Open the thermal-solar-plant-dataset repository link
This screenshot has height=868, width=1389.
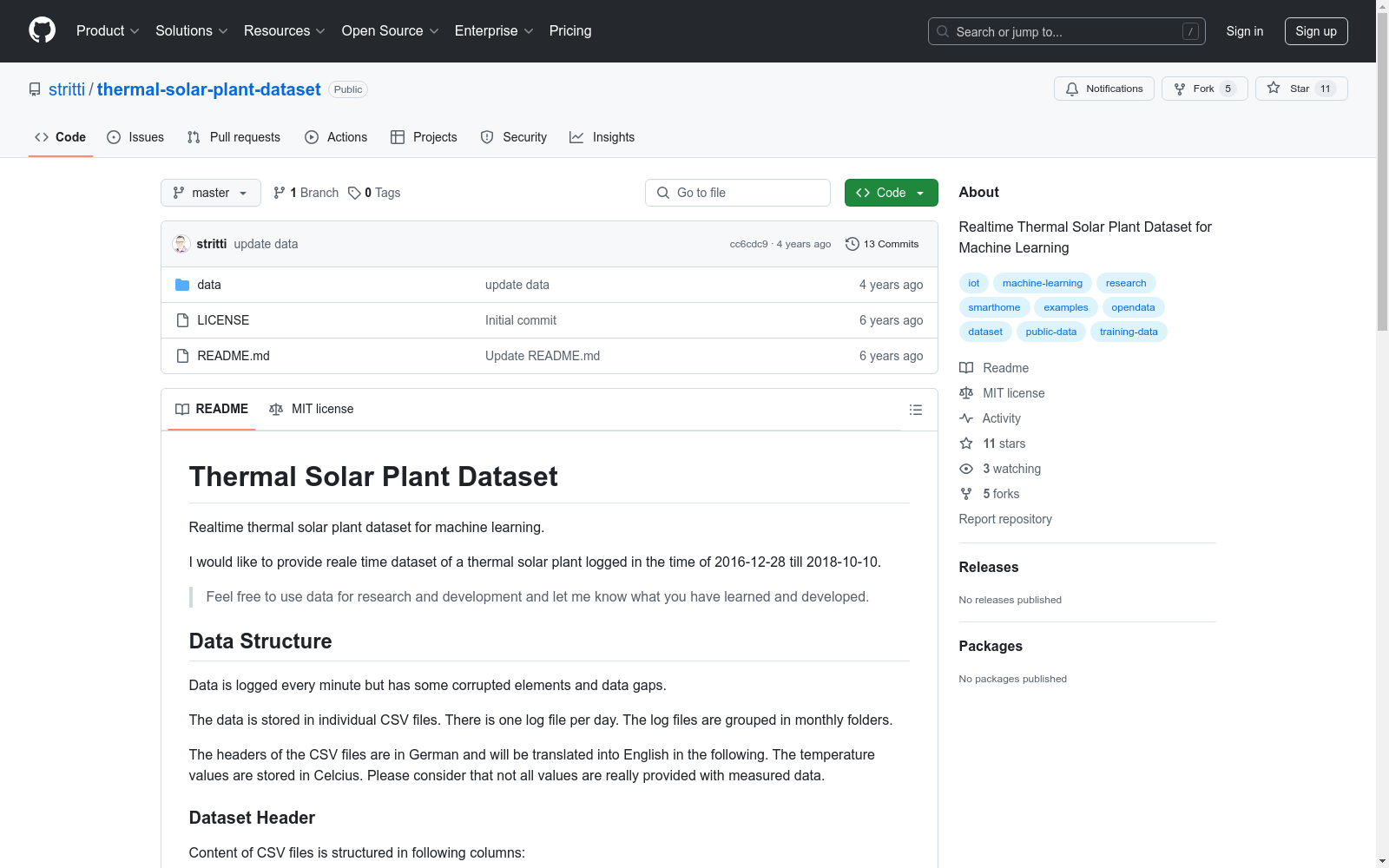209,89
